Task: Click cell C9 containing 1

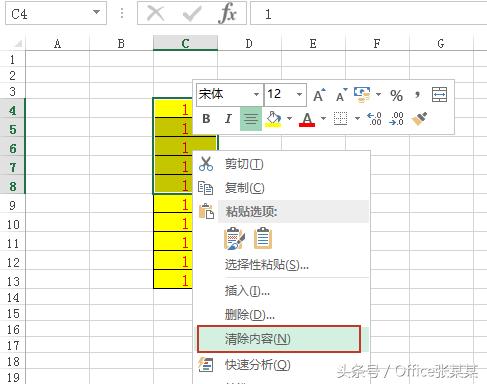Action: 173,204
